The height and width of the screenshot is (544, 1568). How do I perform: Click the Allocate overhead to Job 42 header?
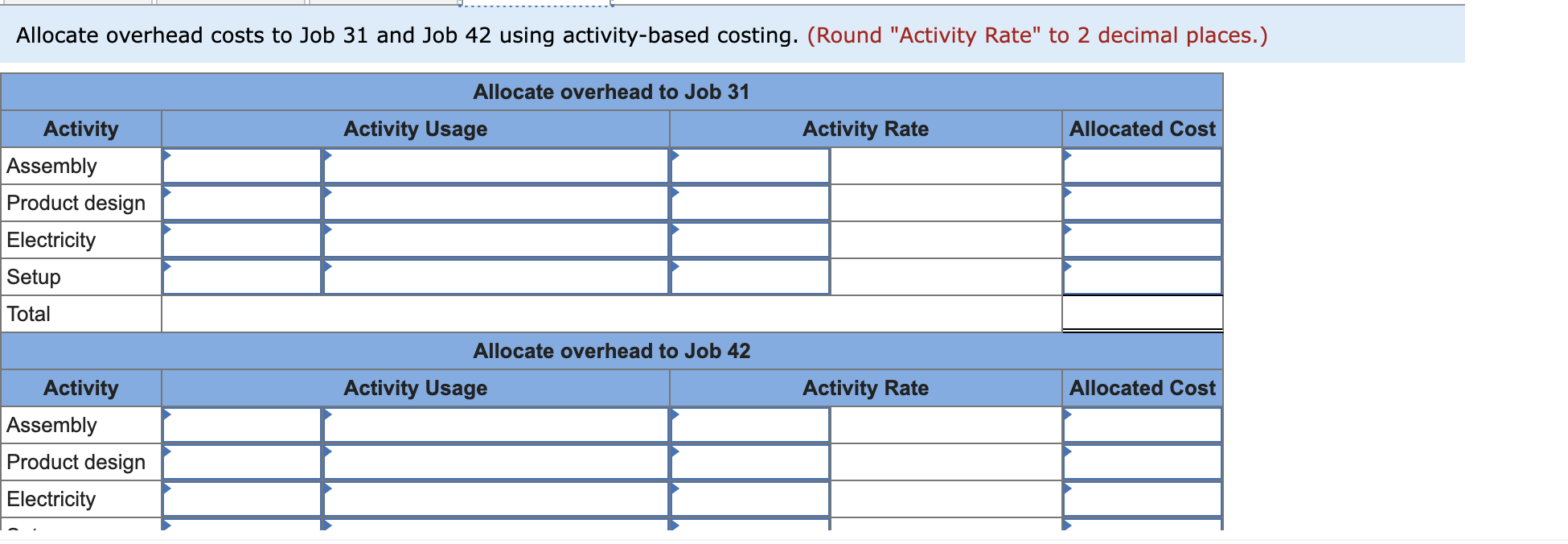(611, 351)
